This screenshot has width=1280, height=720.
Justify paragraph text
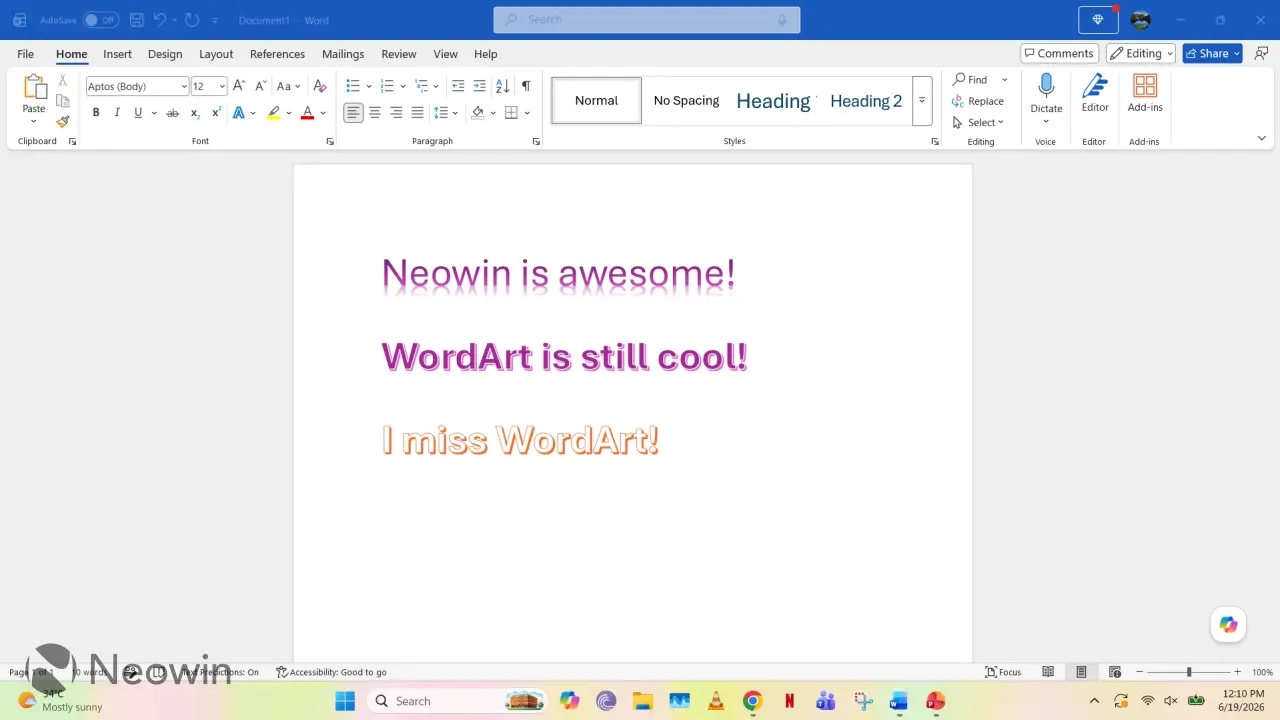(x=417, y=113)
